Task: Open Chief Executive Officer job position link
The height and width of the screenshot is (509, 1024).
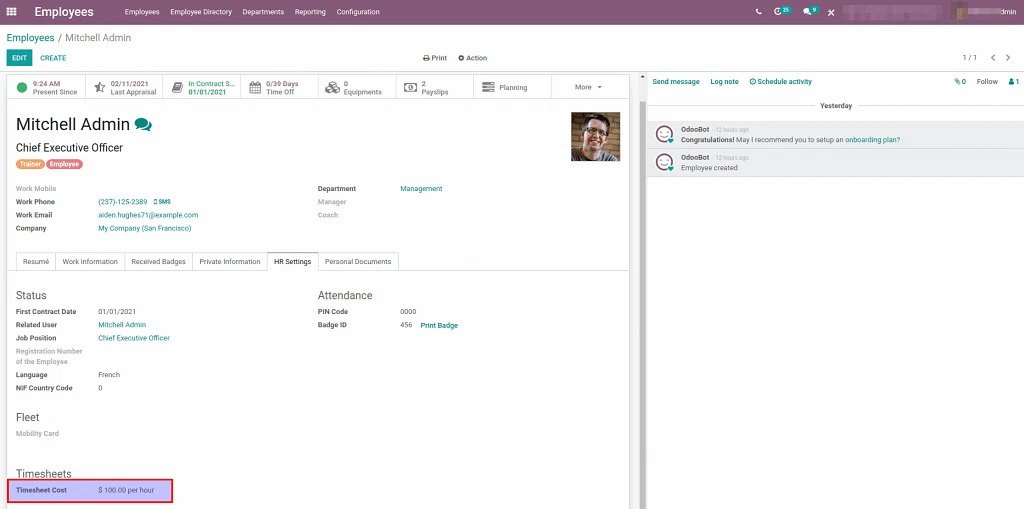Action: (134, 338)
